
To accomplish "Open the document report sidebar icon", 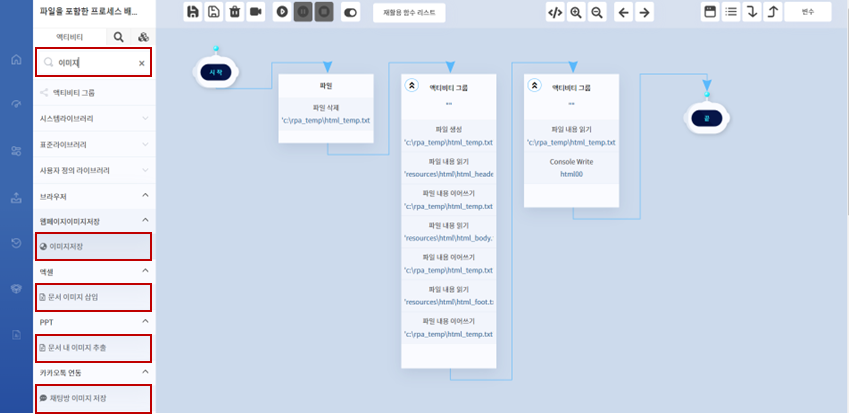I will [16, 335].
